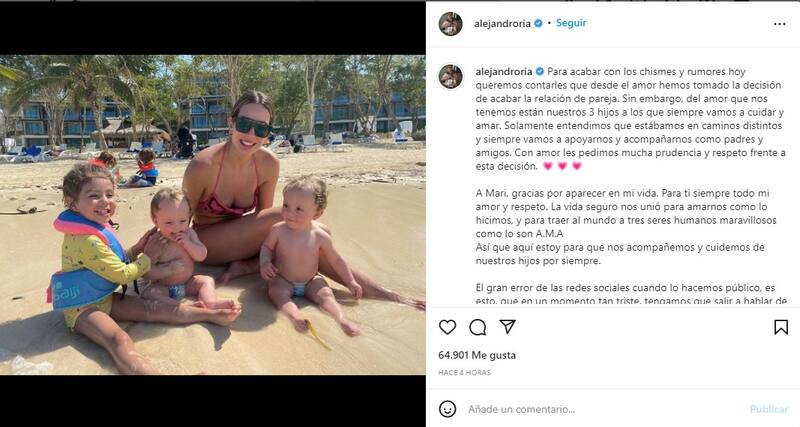This screenshot has width=800, height=427.
Task: Click the verified badge in the caption
Action: click(x=540, y=71)
